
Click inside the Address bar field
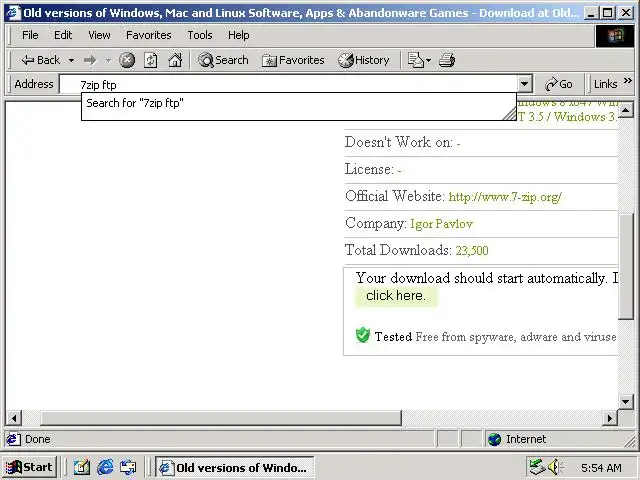(x=289, y=84)
